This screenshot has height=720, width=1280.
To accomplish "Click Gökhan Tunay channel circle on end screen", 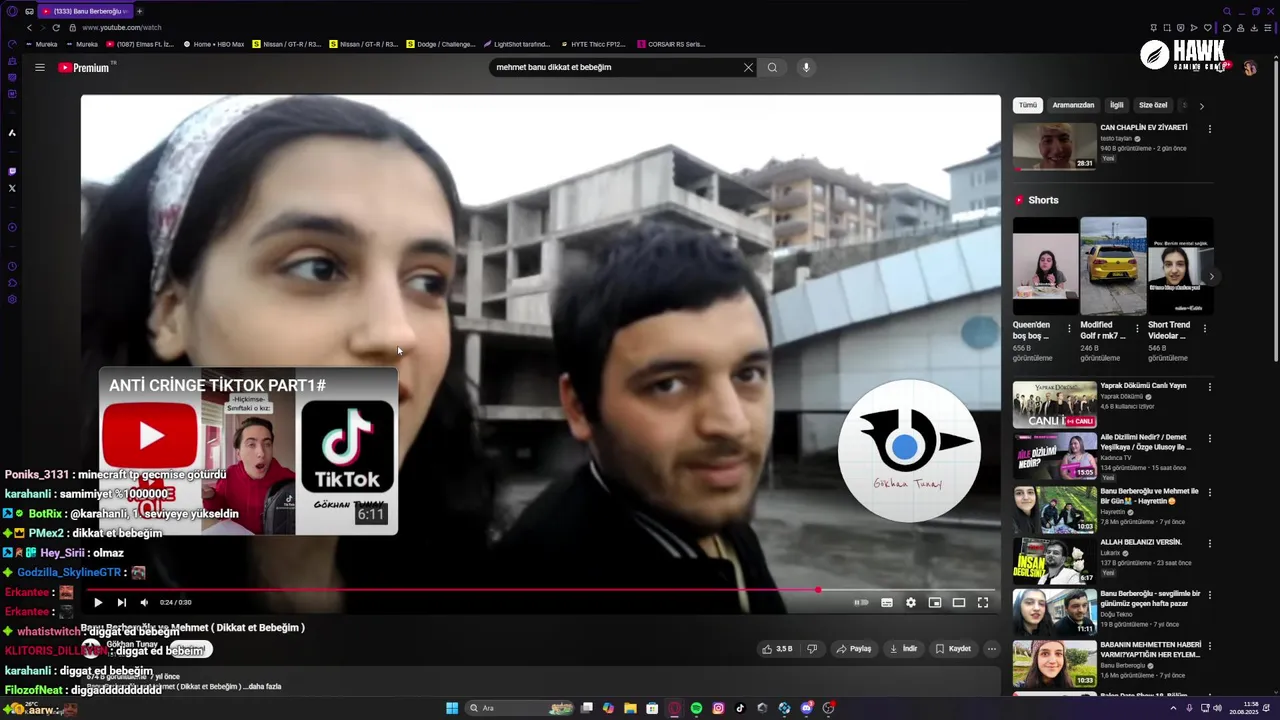I will [909, 450].
